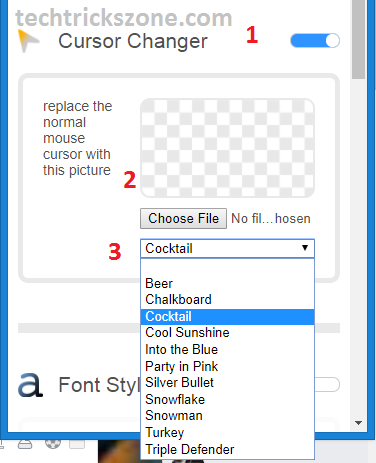
Task: Enable the Font Style toggle switch
Action: [x=327, y=385]
